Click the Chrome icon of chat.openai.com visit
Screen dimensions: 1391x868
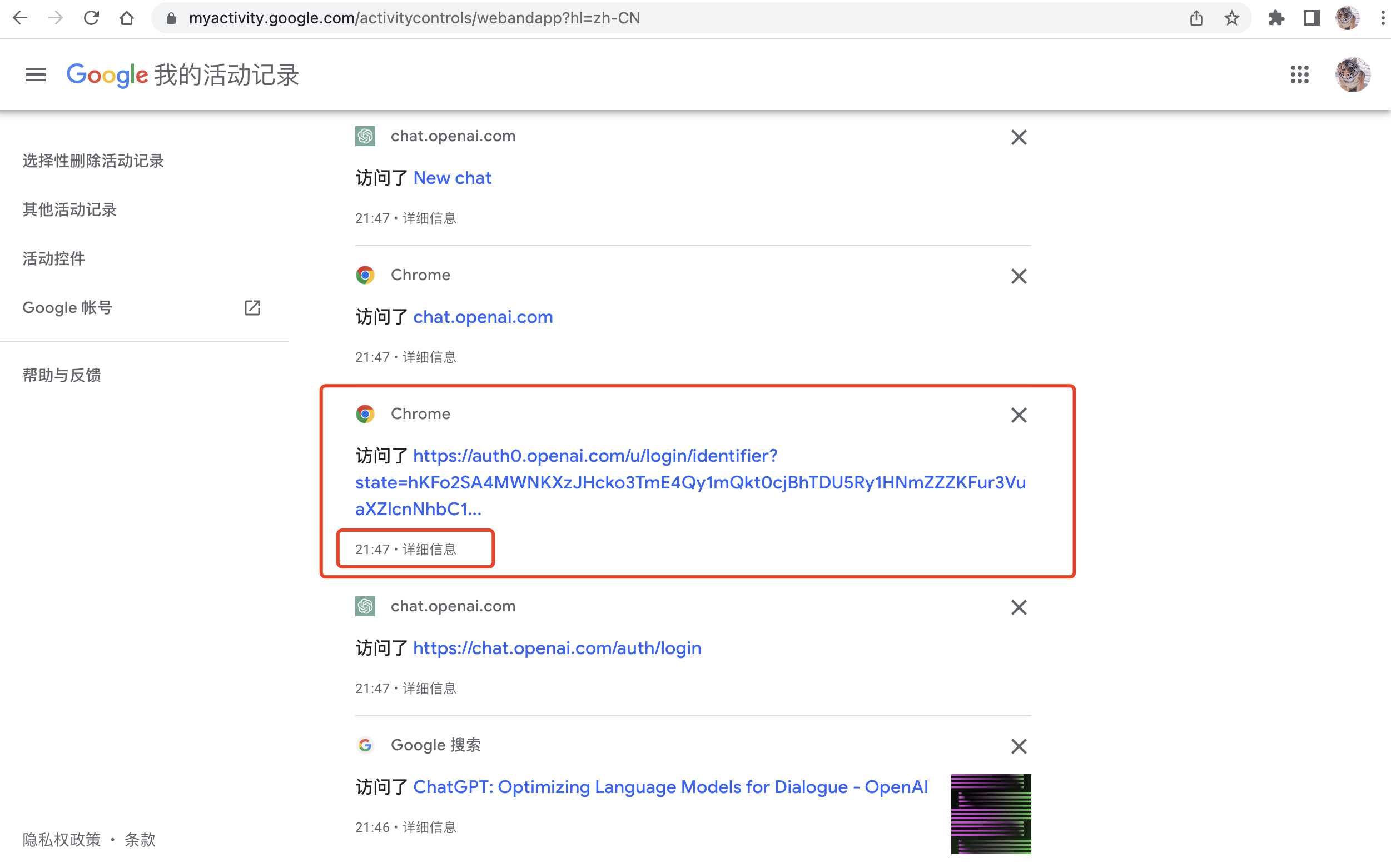point(365,275)
